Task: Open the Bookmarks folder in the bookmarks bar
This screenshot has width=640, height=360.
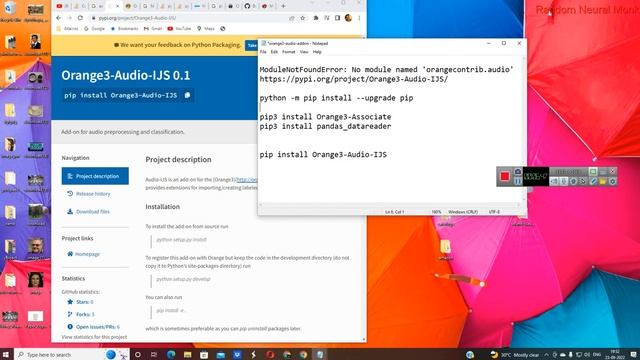Action: point(124,29)
